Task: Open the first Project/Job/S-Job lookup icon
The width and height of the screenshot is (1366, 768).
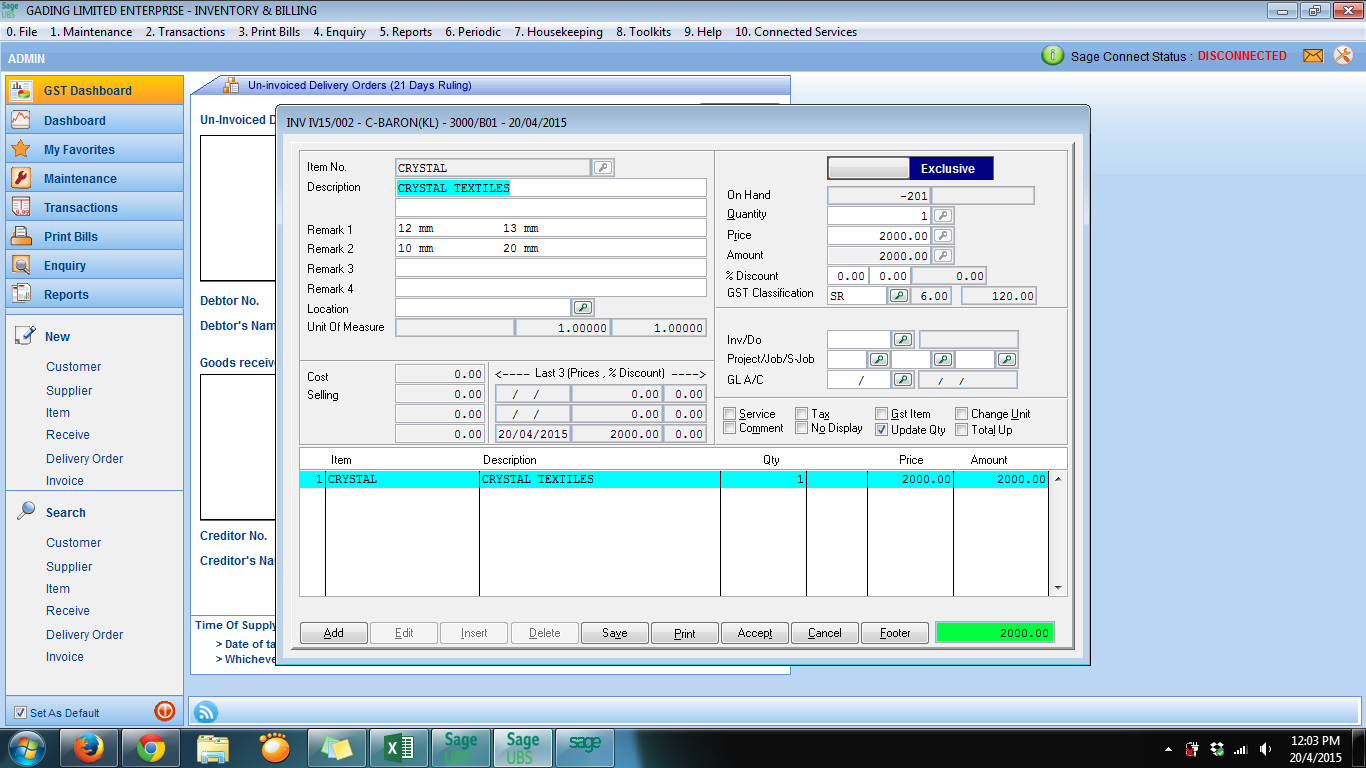Action: (879, 360)
